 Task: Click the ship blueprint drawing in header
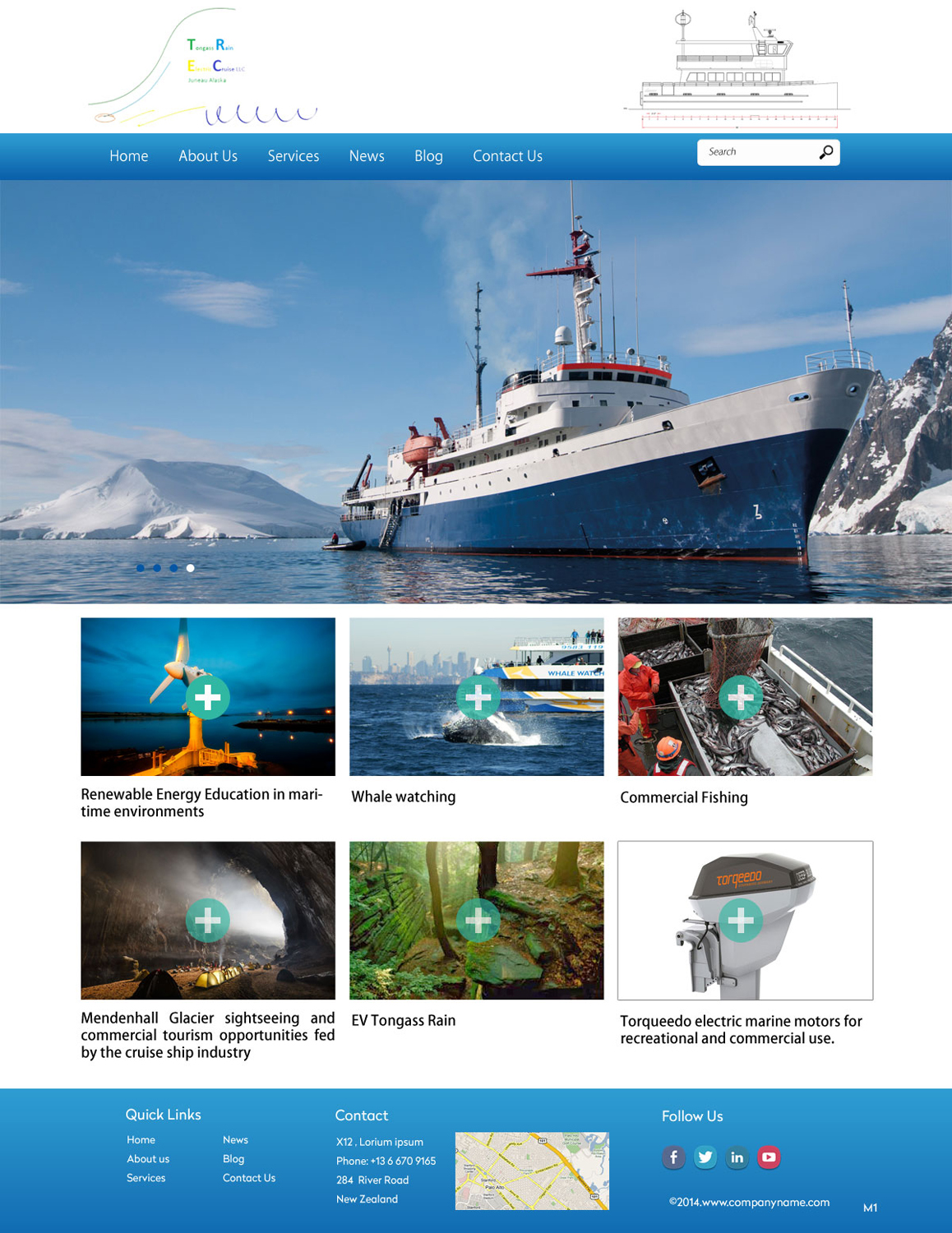point(737,70)
